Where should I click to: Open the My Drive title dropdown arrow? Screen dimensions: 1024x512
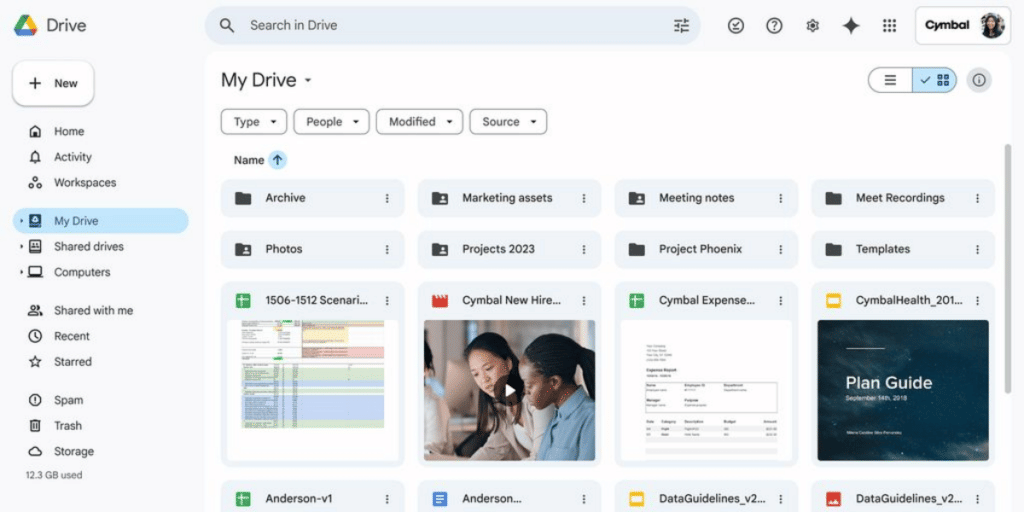(x=308, y=81)
